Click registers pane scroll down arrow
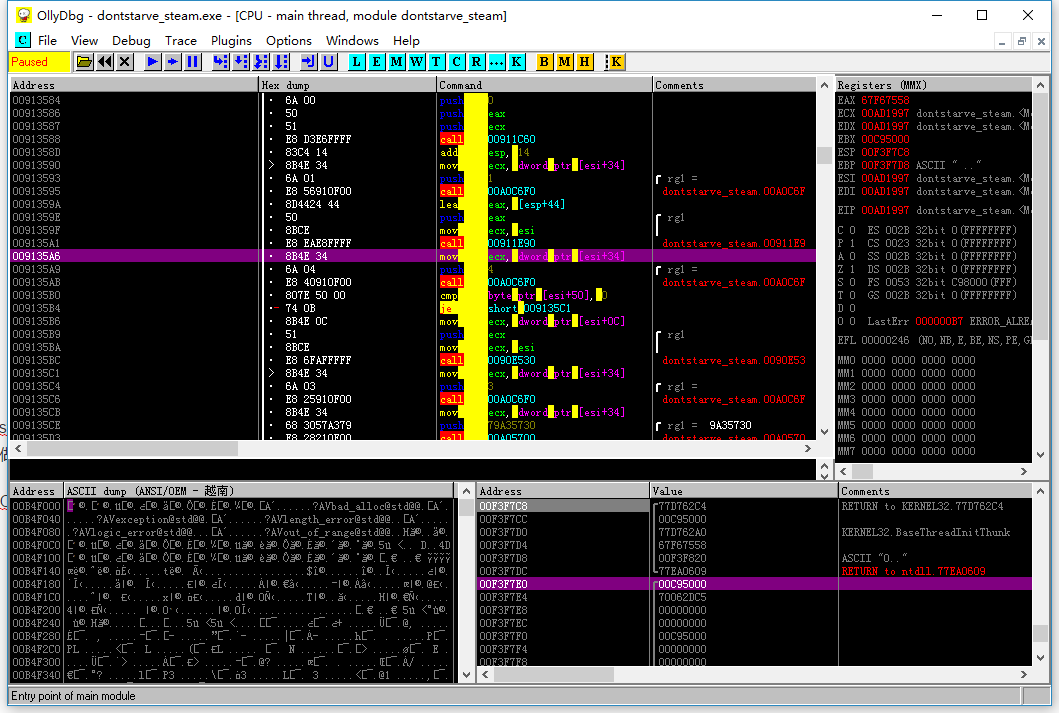Viewport: 1059px width, 713px height. [1040, 454]
